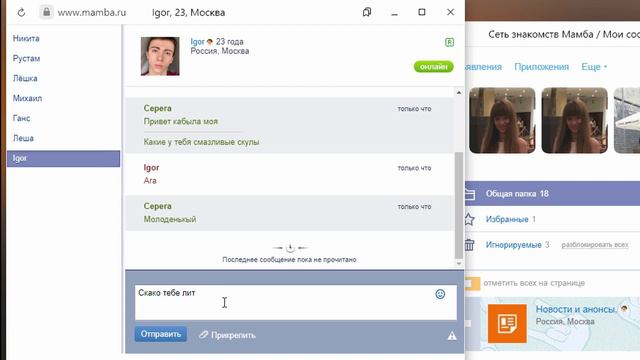Reload the page with the refresh icon
640x360 pixels.
pyautogui.click(x=21, y=13)
